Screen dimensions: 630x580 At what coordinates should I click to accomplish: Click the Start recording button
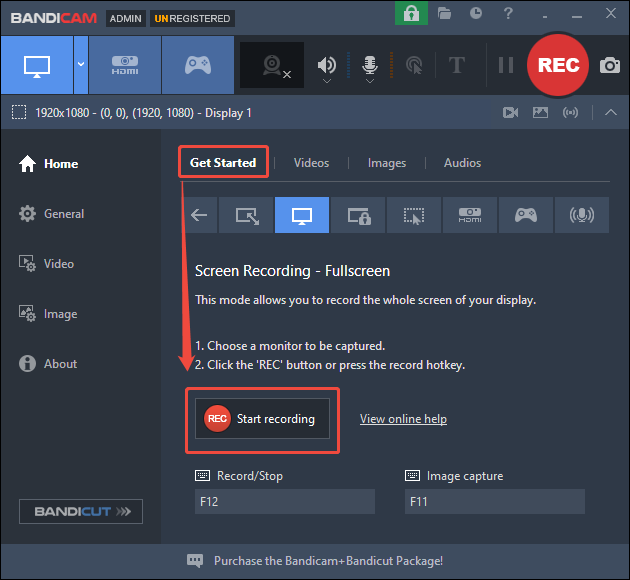click(262, 419)
